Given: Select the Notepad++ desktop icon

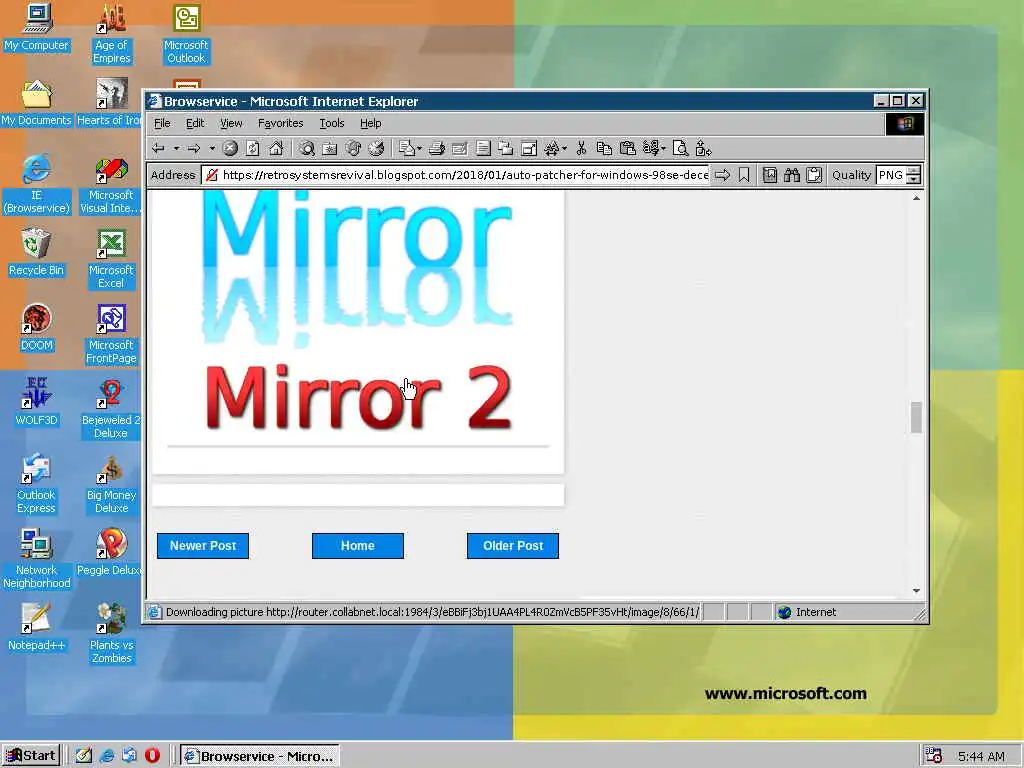Looking at the screenshot, I should (x=36, y=628).
